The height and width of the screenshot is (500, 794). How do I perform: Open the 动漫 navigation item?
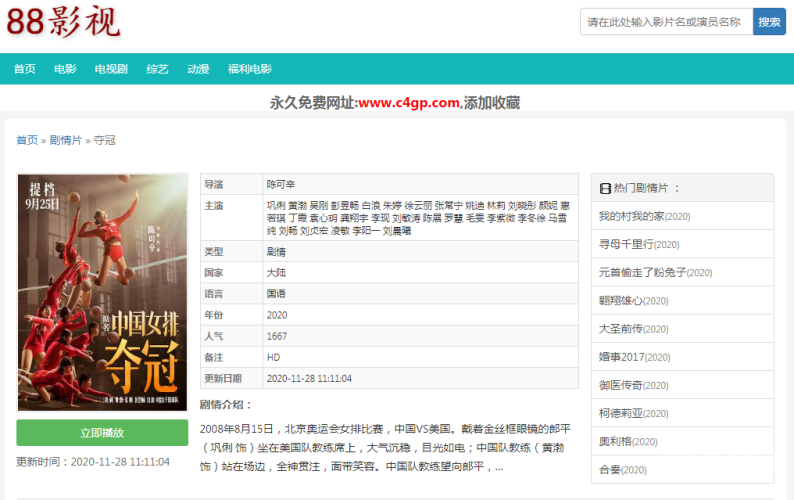pos(198,69)
